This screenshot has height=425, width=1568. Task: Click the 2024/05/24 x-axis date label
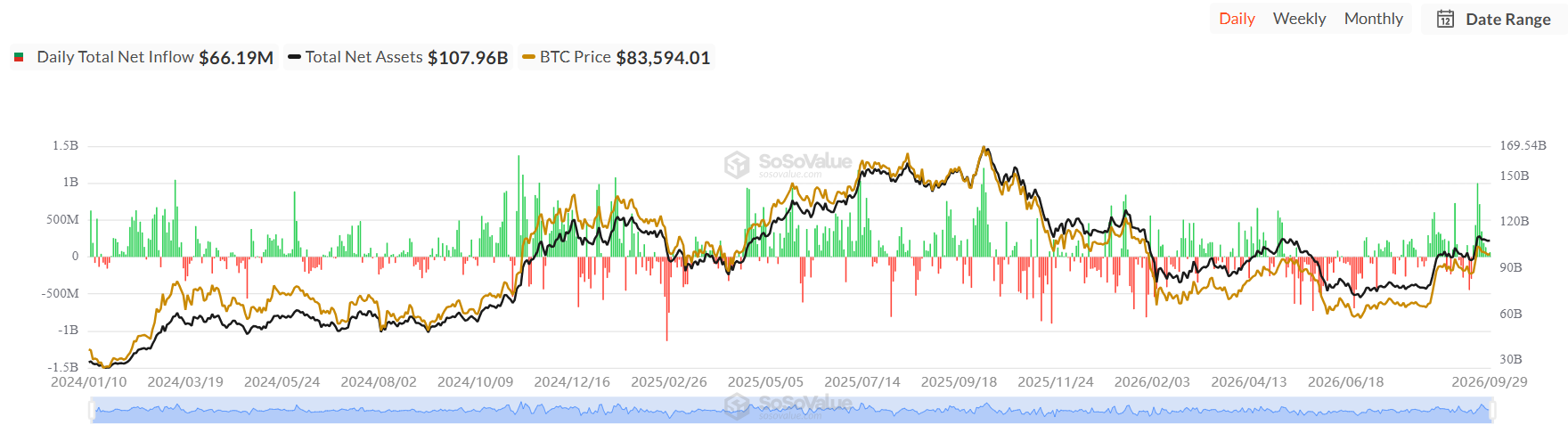282,382
